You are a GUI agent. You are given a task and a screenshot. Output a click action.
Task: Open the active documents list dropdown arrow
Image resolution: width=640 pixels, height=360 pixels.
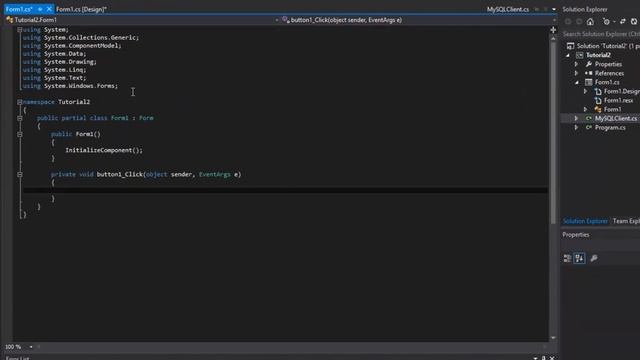coord(554,9)
